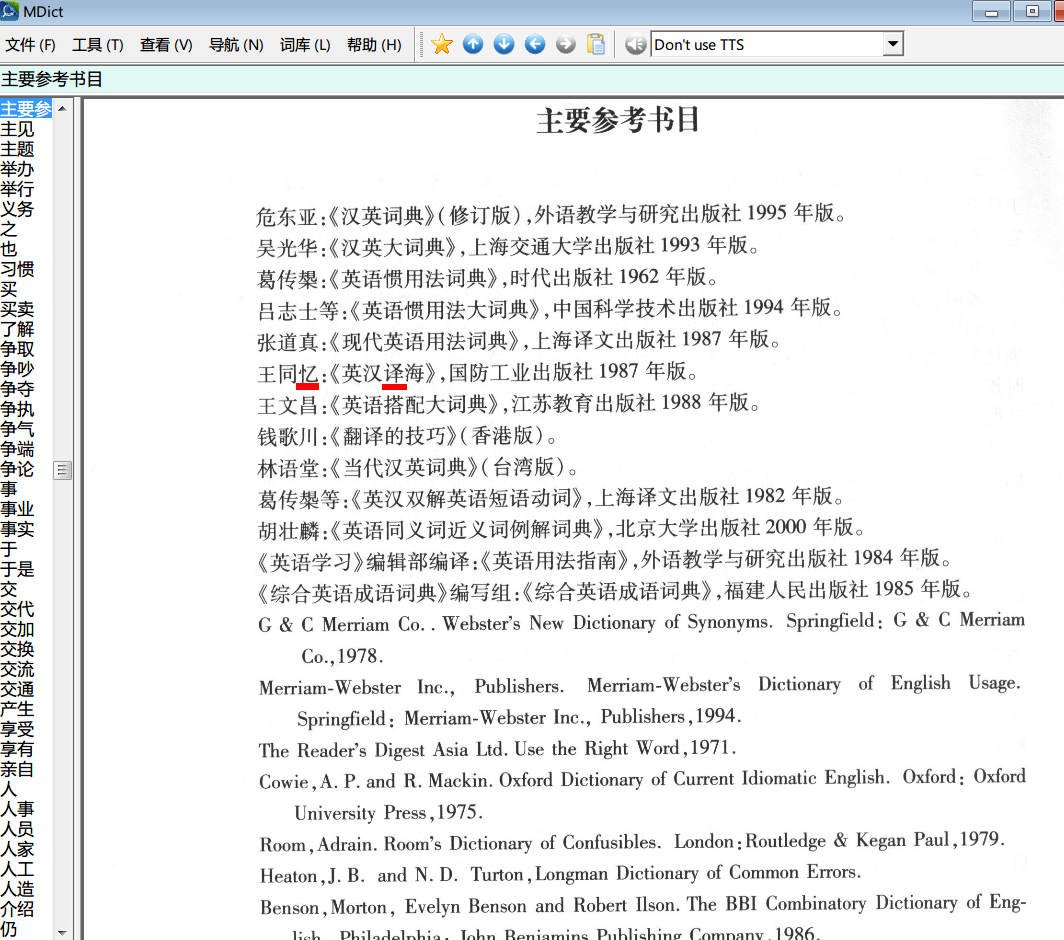Select 人工 in the word list
Screen dimensions: 1064x940
click(17, 869)
